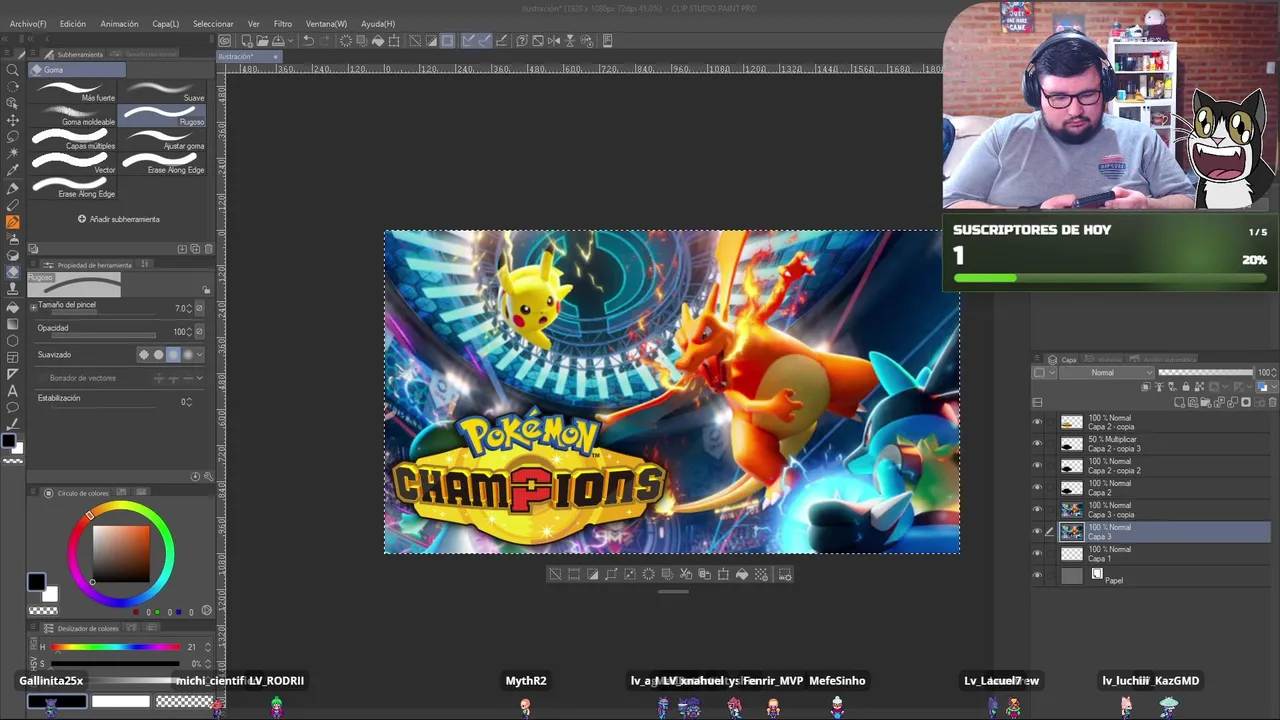Screen dimensions: 1280x720
Task: Toggle visibility of Capa 1 layer
Action: 1037,553
